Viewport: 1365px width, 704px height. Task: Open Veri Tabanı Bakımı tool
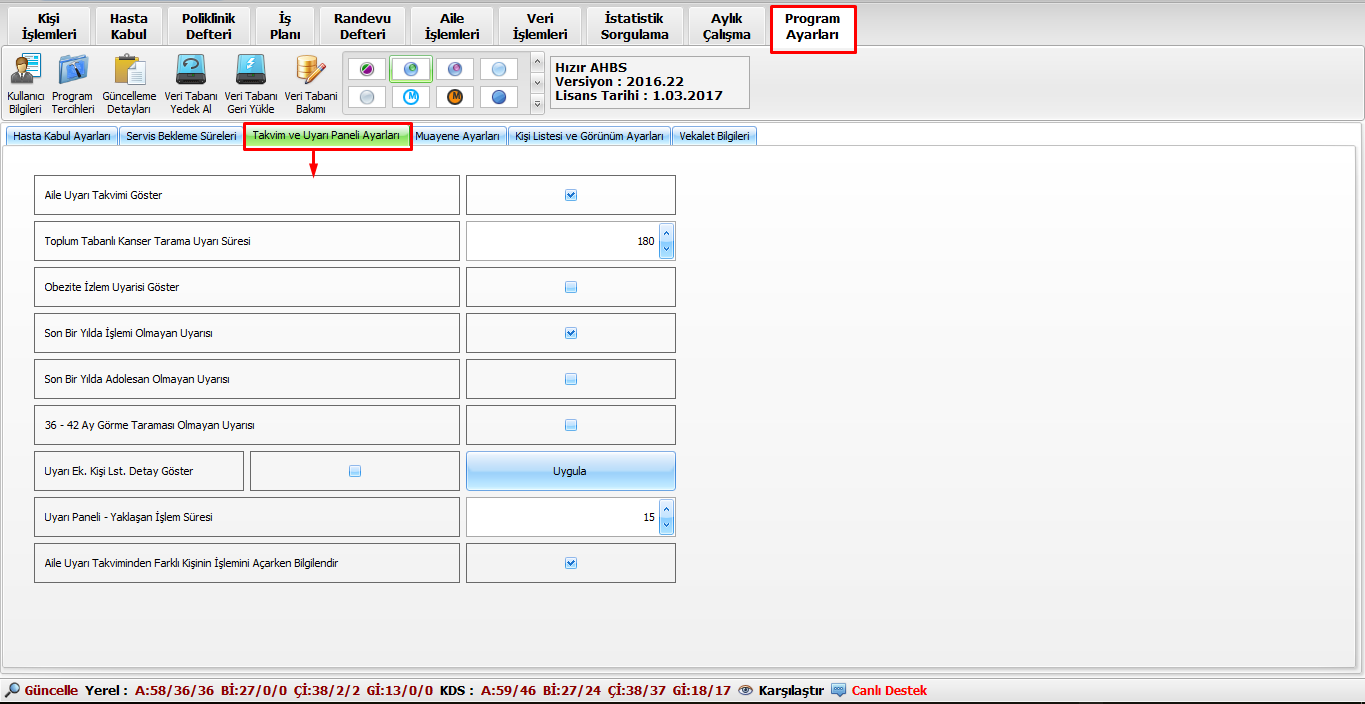pyautogui.click(x=311, y=72)
